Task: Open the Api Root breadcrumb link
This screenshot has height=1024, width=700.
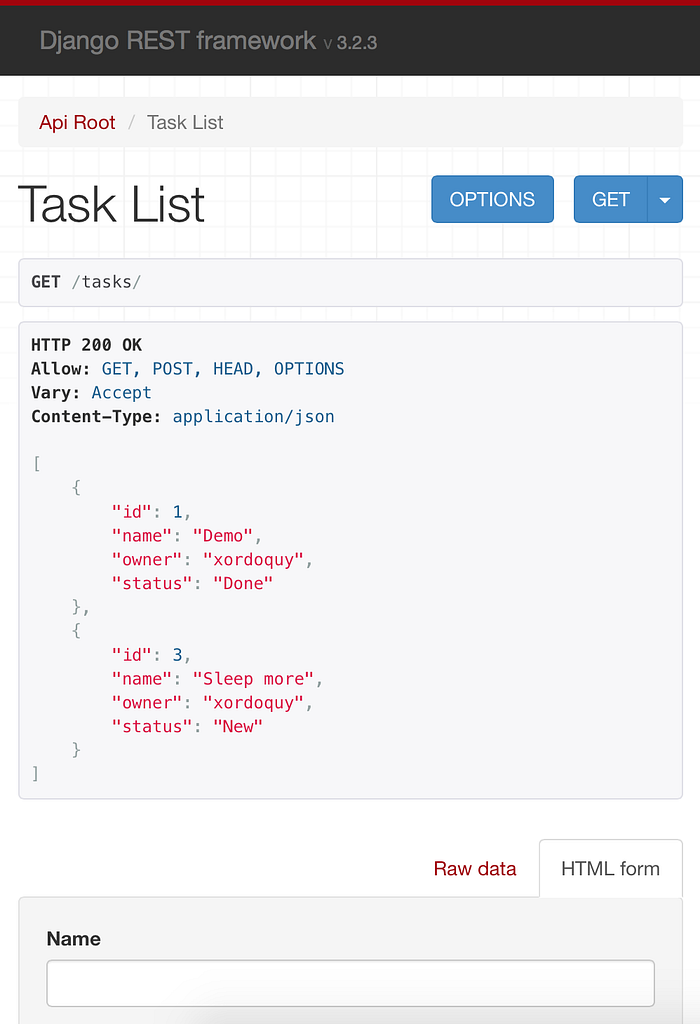Action: pyautogui.click(x=77, y=122)
